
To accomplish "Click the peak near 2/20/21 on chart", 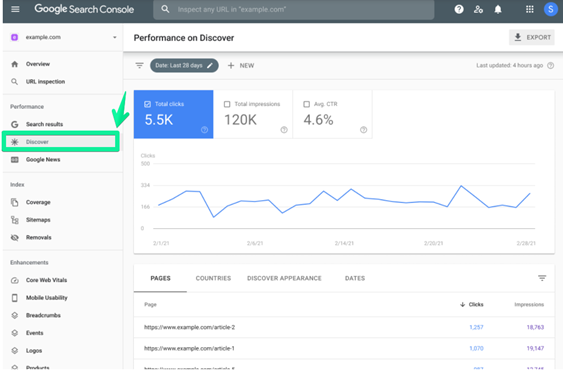I will (461, 186).
